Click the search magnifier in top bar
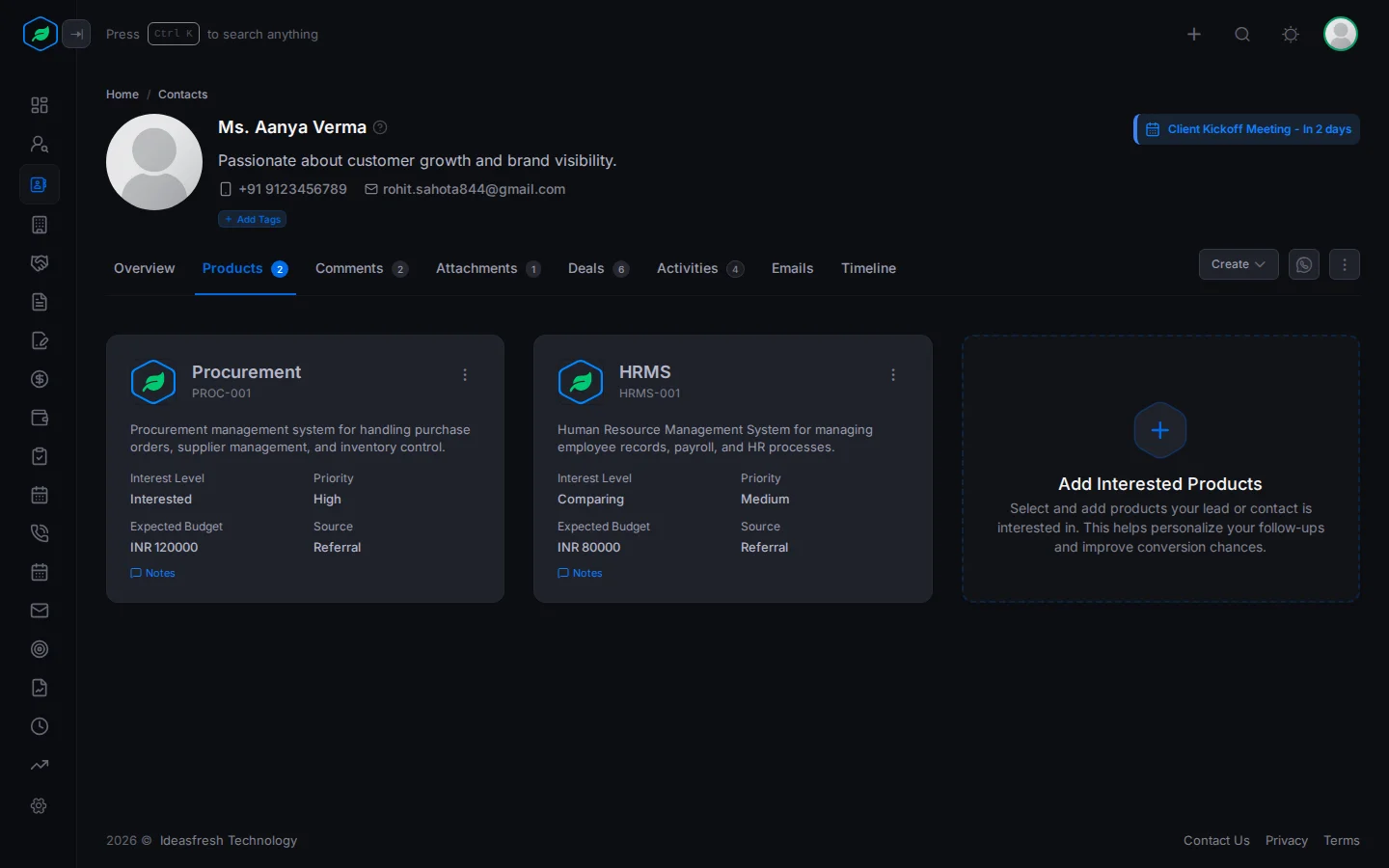1389x868 pixels. (x=1242, y=35)
